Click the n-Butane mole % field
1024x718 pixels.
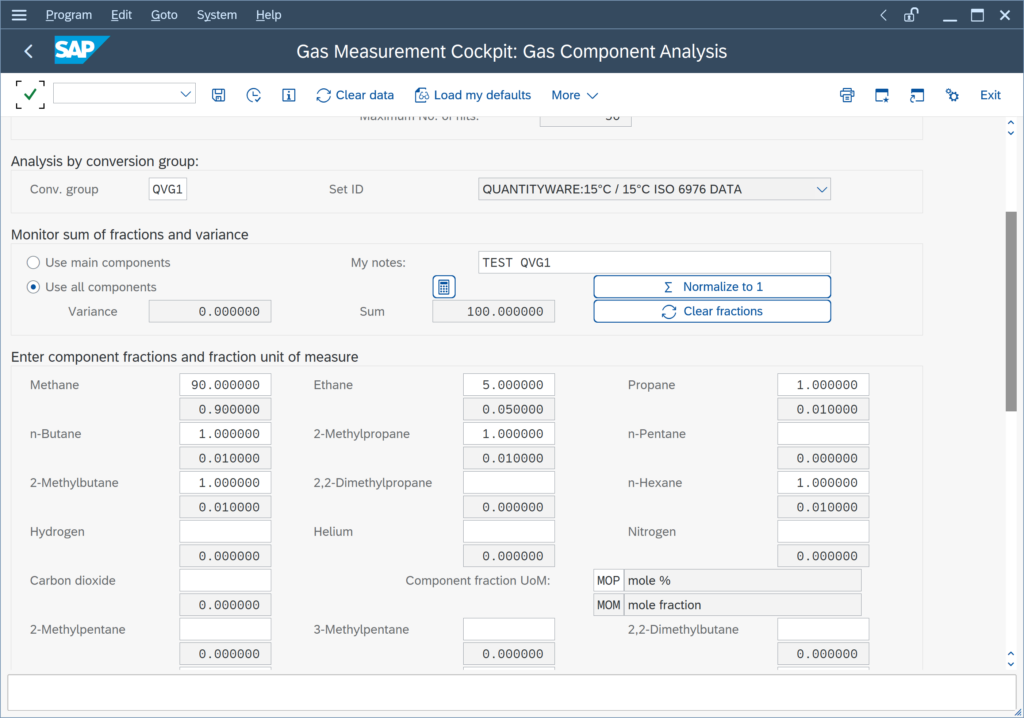(x=225, y=434)
